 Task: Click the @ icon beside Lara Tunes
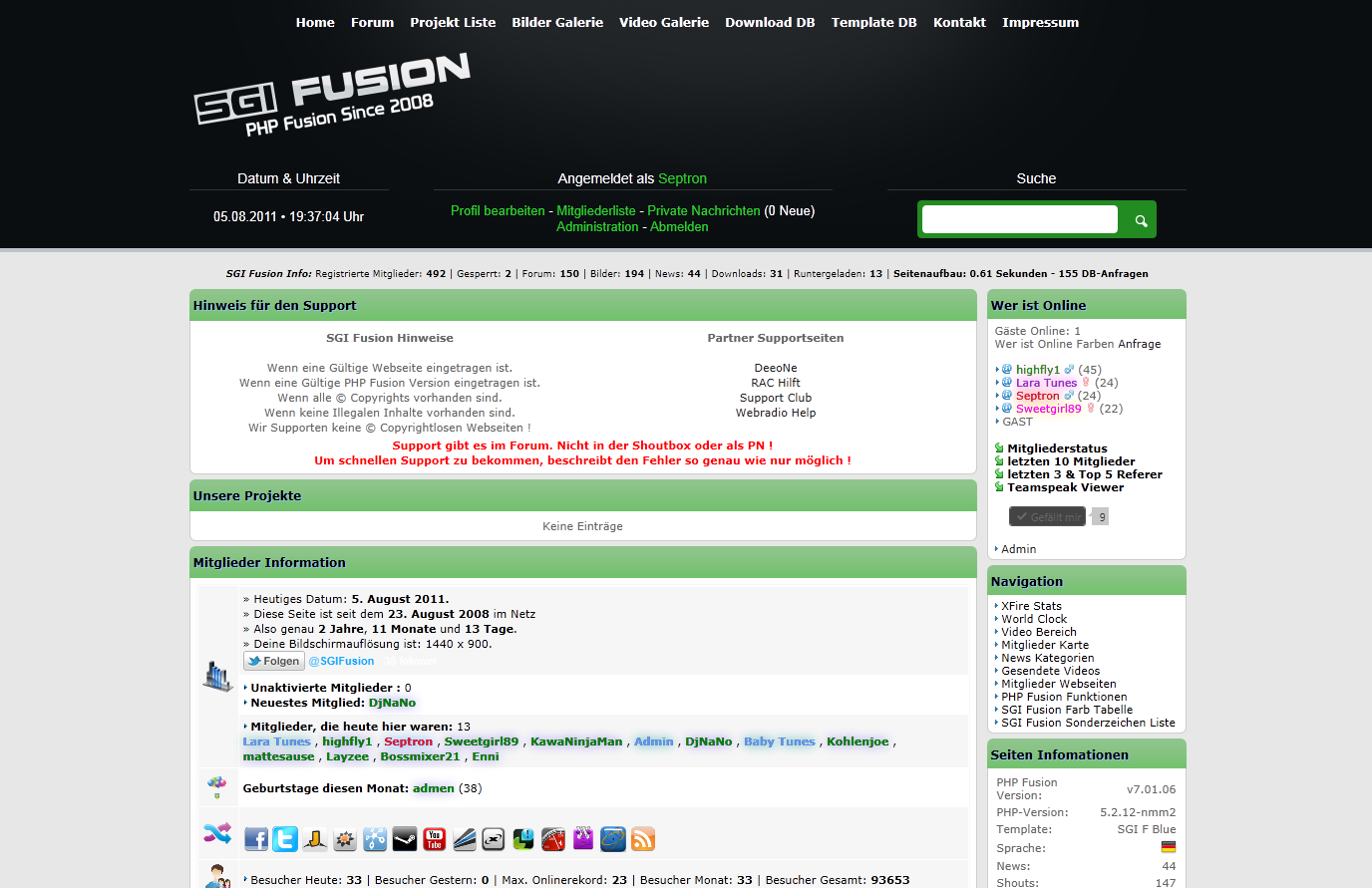pyautogui.click(x=1007, y=382)
